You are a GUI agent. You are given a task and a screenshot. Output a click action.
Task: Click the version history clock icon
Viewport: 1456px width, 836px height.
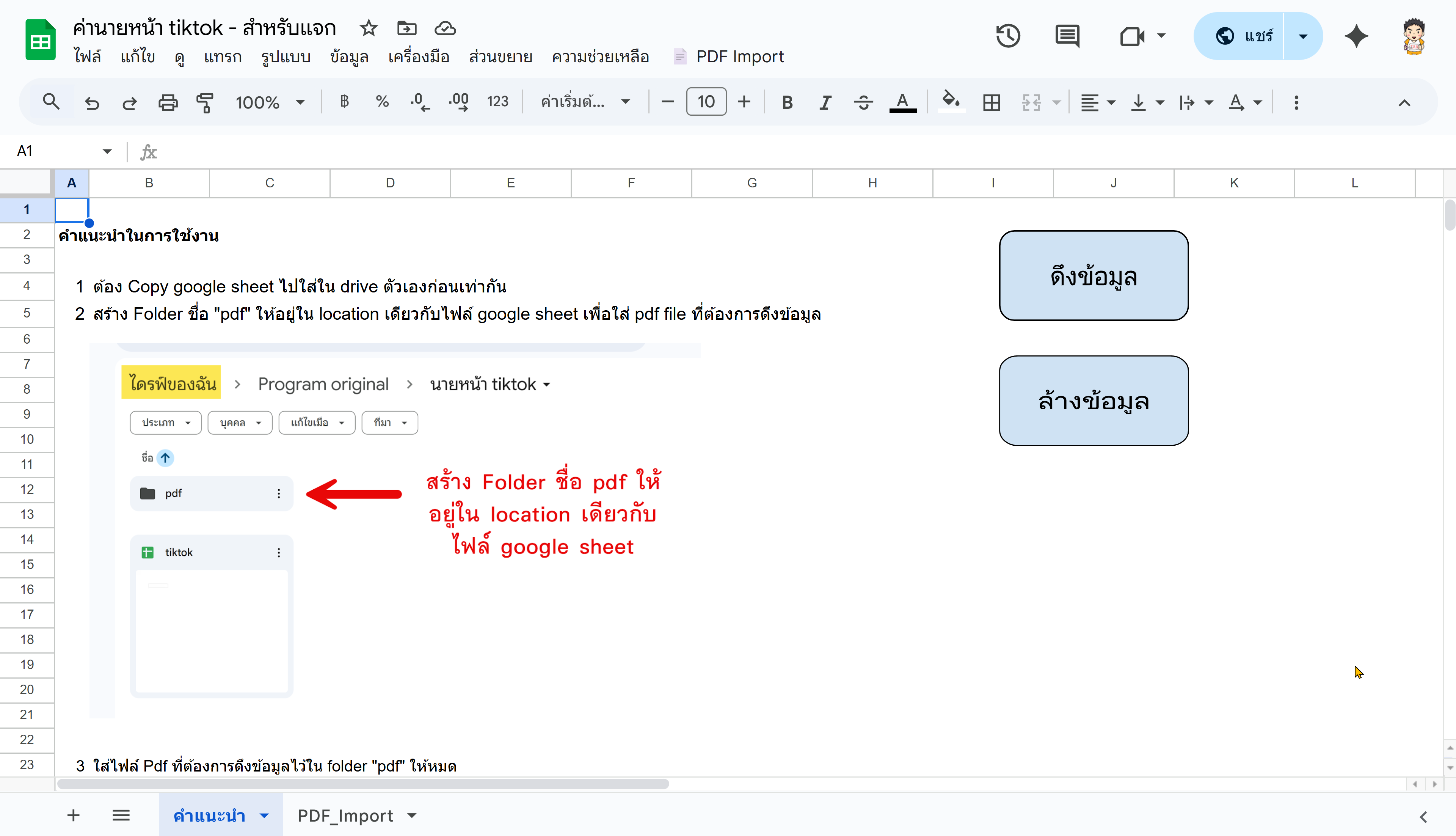coord(1008,36)
